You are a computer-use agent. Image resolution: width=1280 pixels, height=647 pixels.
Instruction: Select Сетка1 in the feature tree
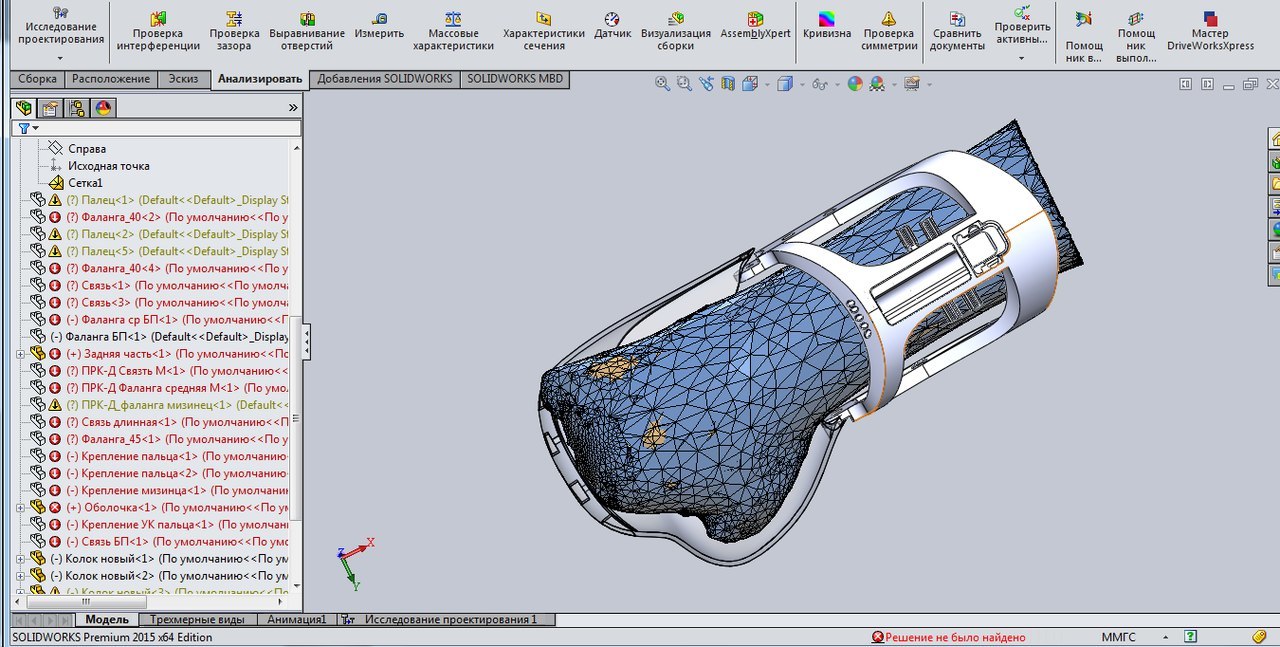[85, 183]
